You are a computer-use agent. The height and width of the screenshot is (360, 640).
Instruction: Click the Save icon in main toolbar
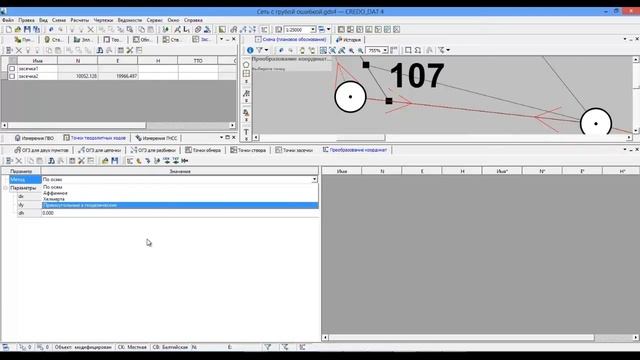coord(27,29)
